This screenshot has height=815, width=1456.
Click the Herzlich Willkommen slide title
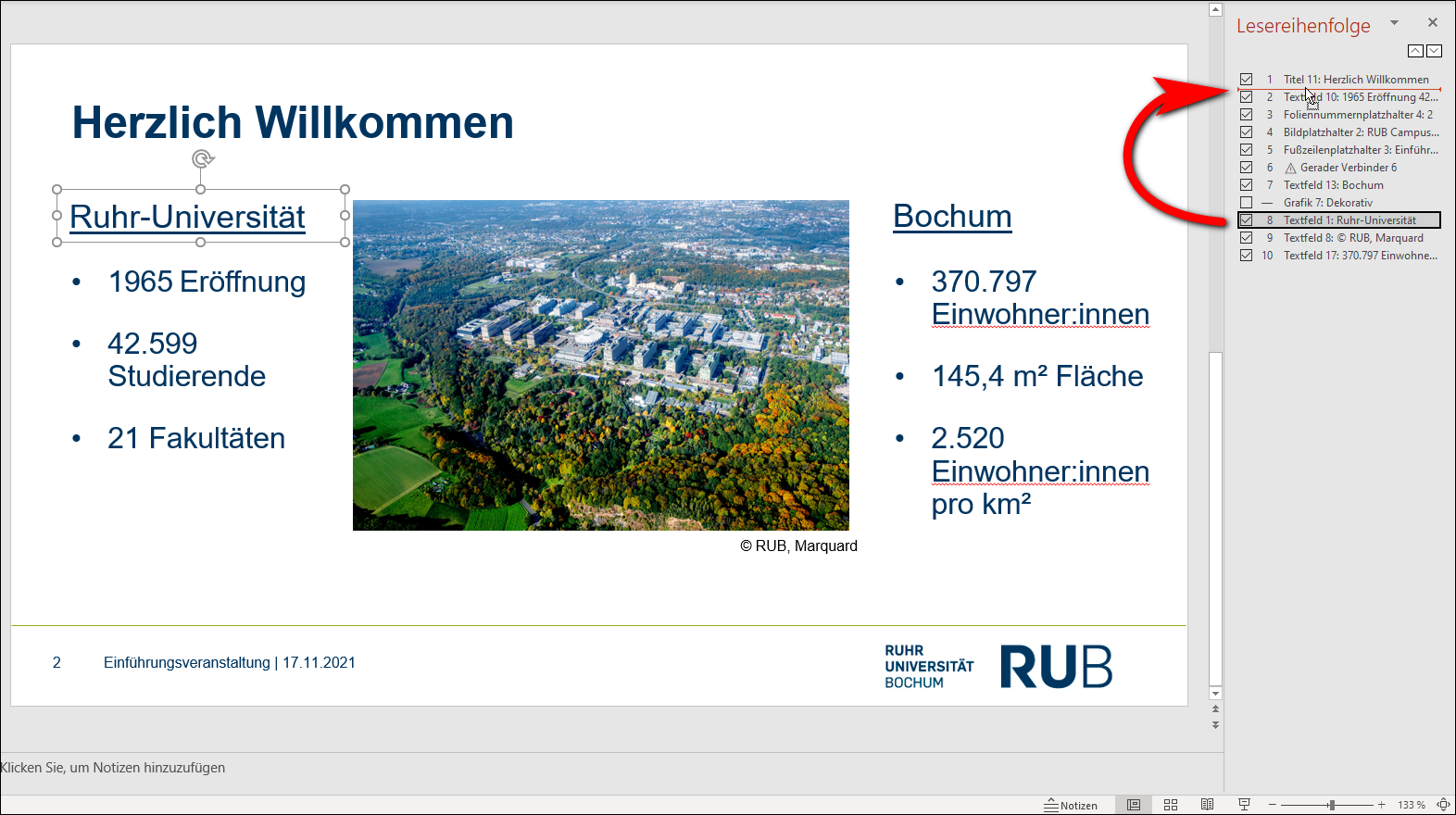point(293,122)
